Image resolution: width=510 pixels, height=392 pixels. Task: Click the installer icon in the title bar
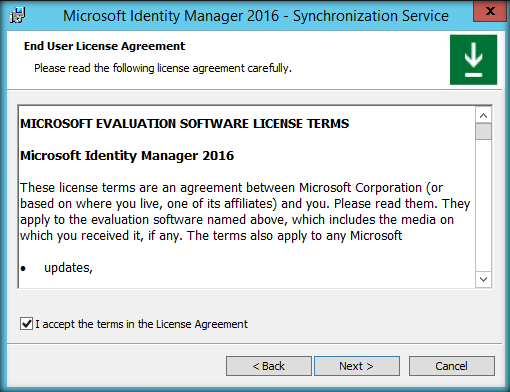[17, 15]
